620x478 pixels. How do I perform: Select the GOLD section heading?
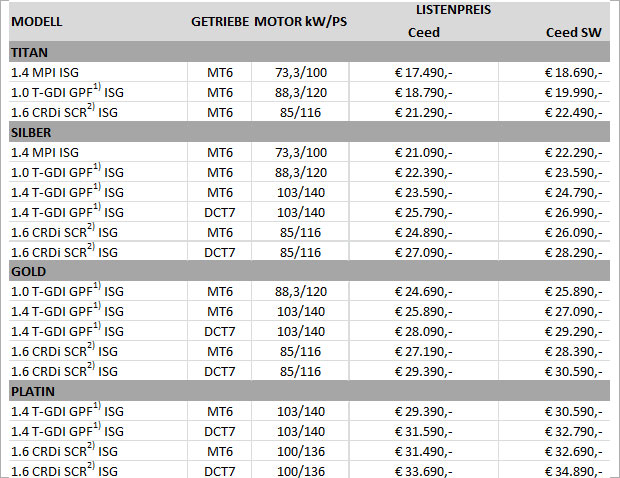point(28,271)
